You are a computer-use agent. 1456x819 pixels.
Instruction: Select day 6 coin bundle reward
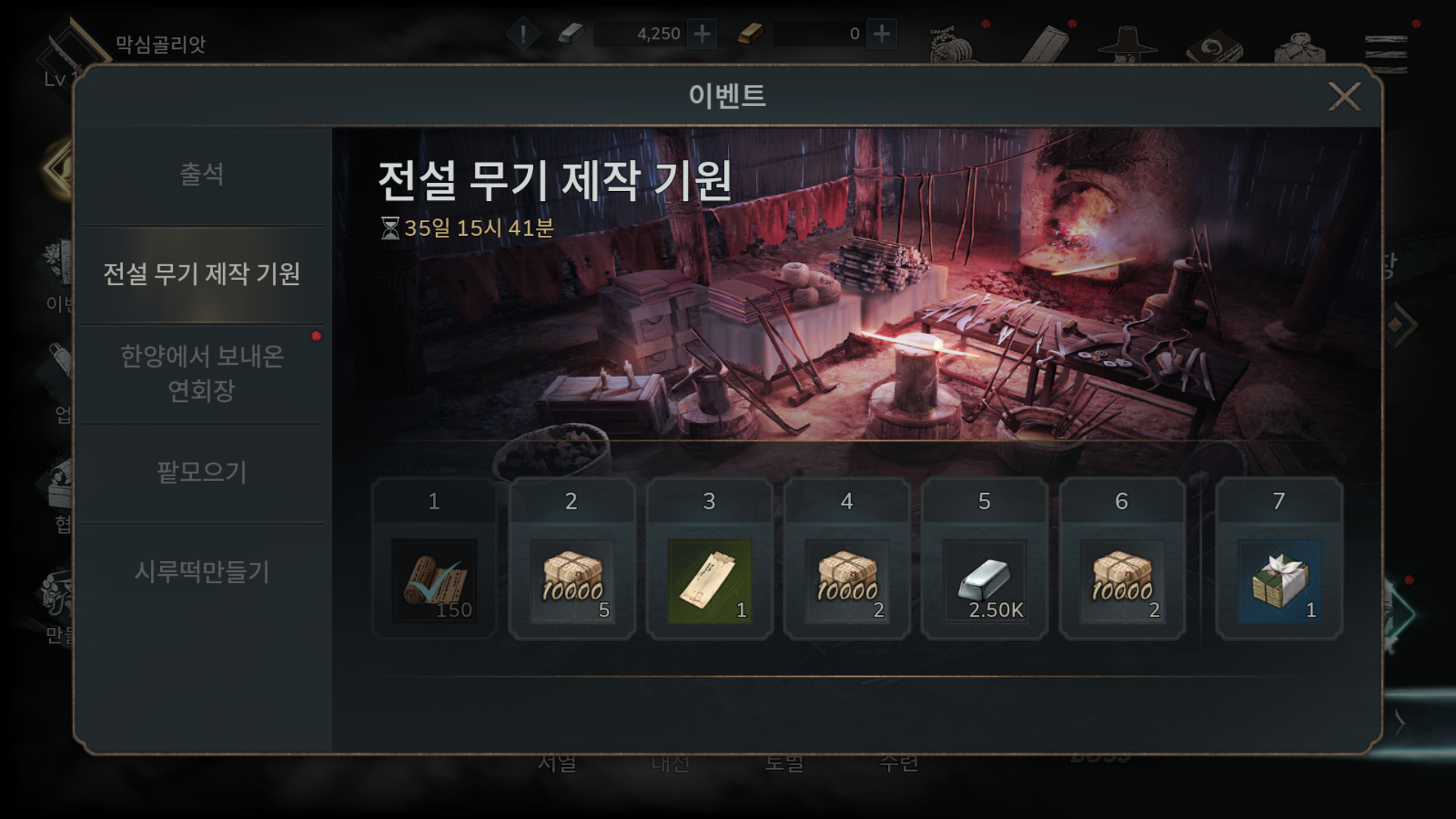(1122, 581)
